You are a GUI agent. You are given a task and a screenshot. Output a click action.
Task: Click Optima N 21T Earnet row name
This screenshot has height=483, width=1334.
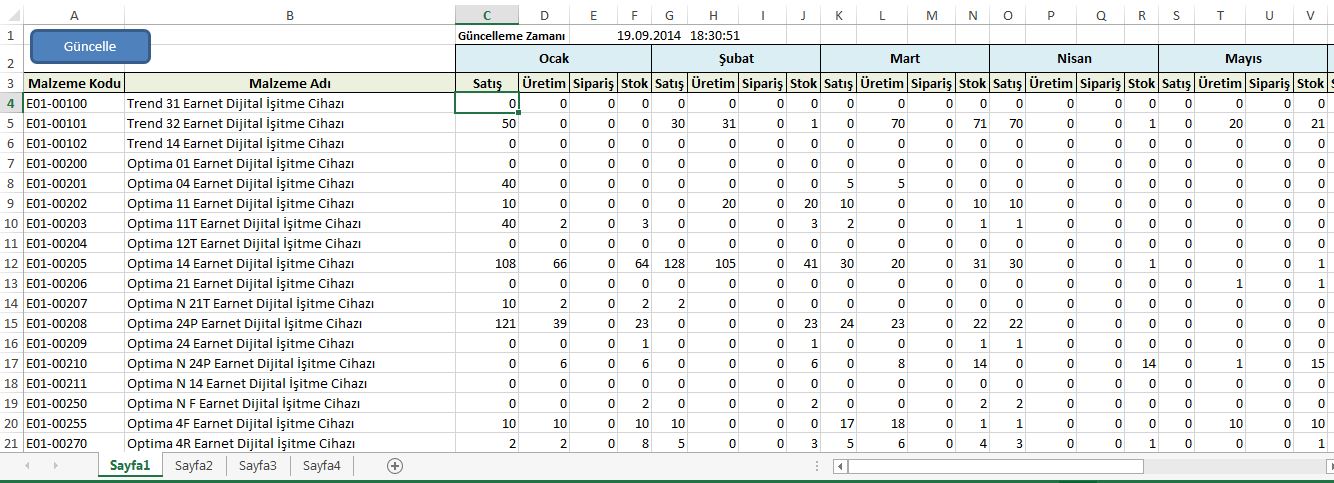point(290,303)
